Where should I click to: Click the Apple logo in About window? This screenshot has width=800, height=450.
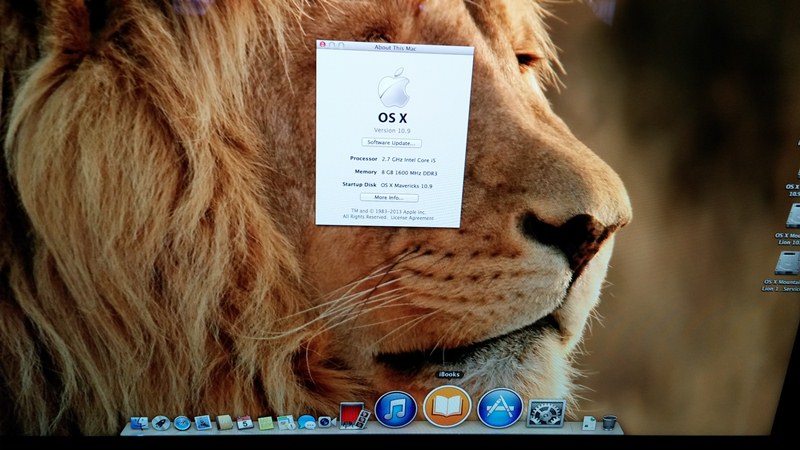(394, 87)
